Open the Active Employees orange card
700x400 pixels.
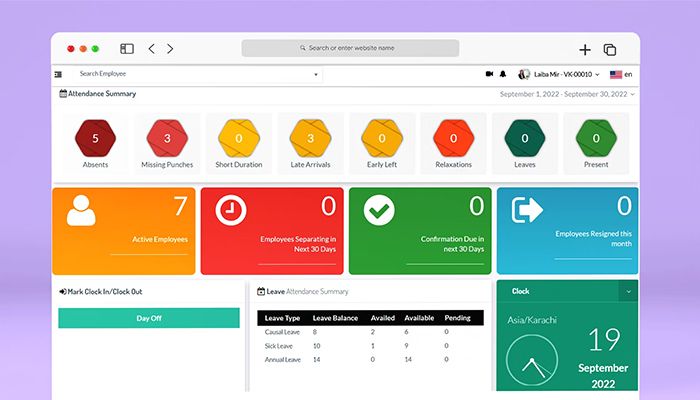click(124, 231)
